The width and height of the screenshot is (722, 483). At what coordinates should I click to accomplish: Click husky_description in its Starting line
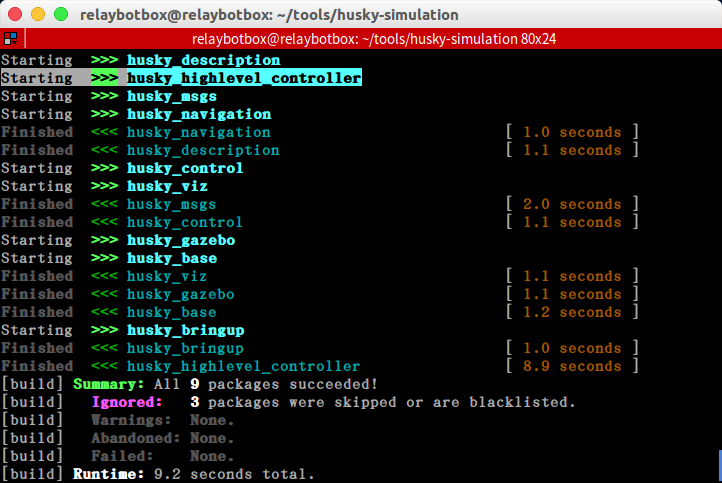204,60
